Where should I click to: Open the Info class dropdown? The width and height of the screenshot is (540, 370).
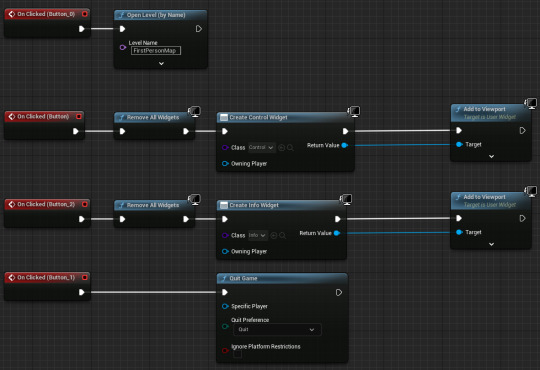coord(257,235)
